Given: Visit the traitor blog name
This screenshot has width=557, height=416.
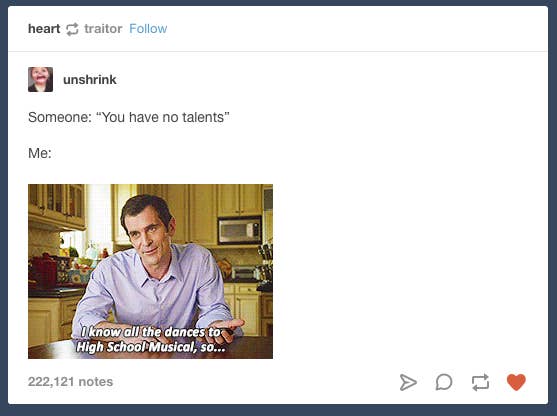Looking at the screenshot, I should [x=103, y=28].
